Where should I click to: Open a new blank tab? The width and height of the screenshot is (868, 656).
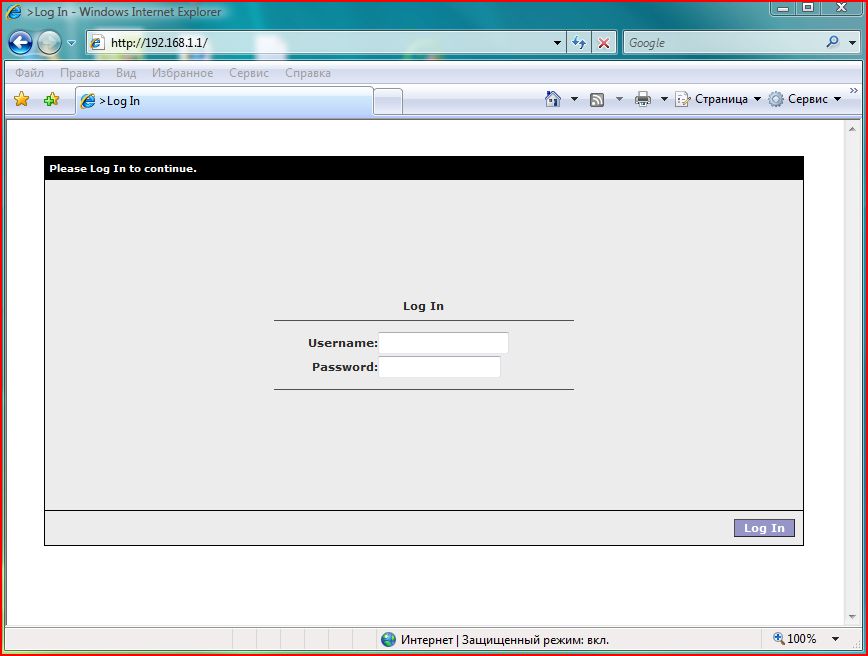point(388,102)
